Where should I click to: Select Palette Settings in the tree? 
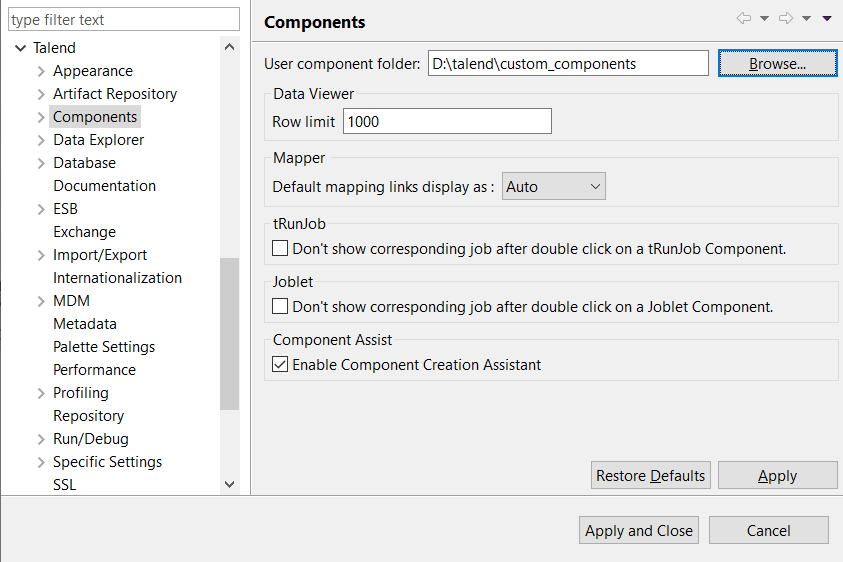click(x=104, y=347)
